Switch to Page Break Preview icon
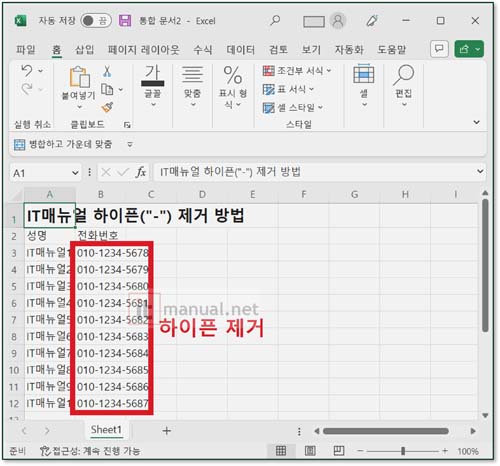This screenshot has height=466, width=500. point(339,451)
